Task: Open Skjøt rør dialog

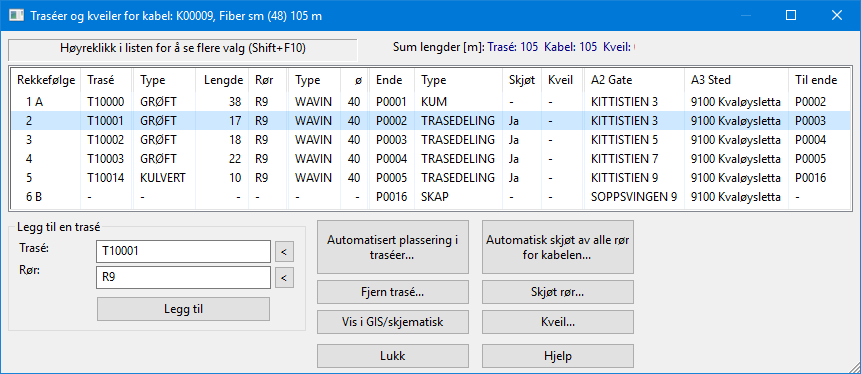Action: pos(558,292)
